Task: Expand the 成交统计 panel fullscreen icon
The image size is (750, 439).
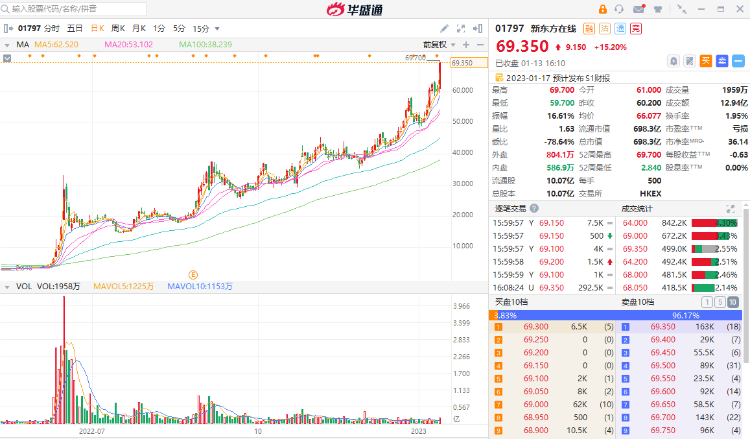Action: click(730, 209)
